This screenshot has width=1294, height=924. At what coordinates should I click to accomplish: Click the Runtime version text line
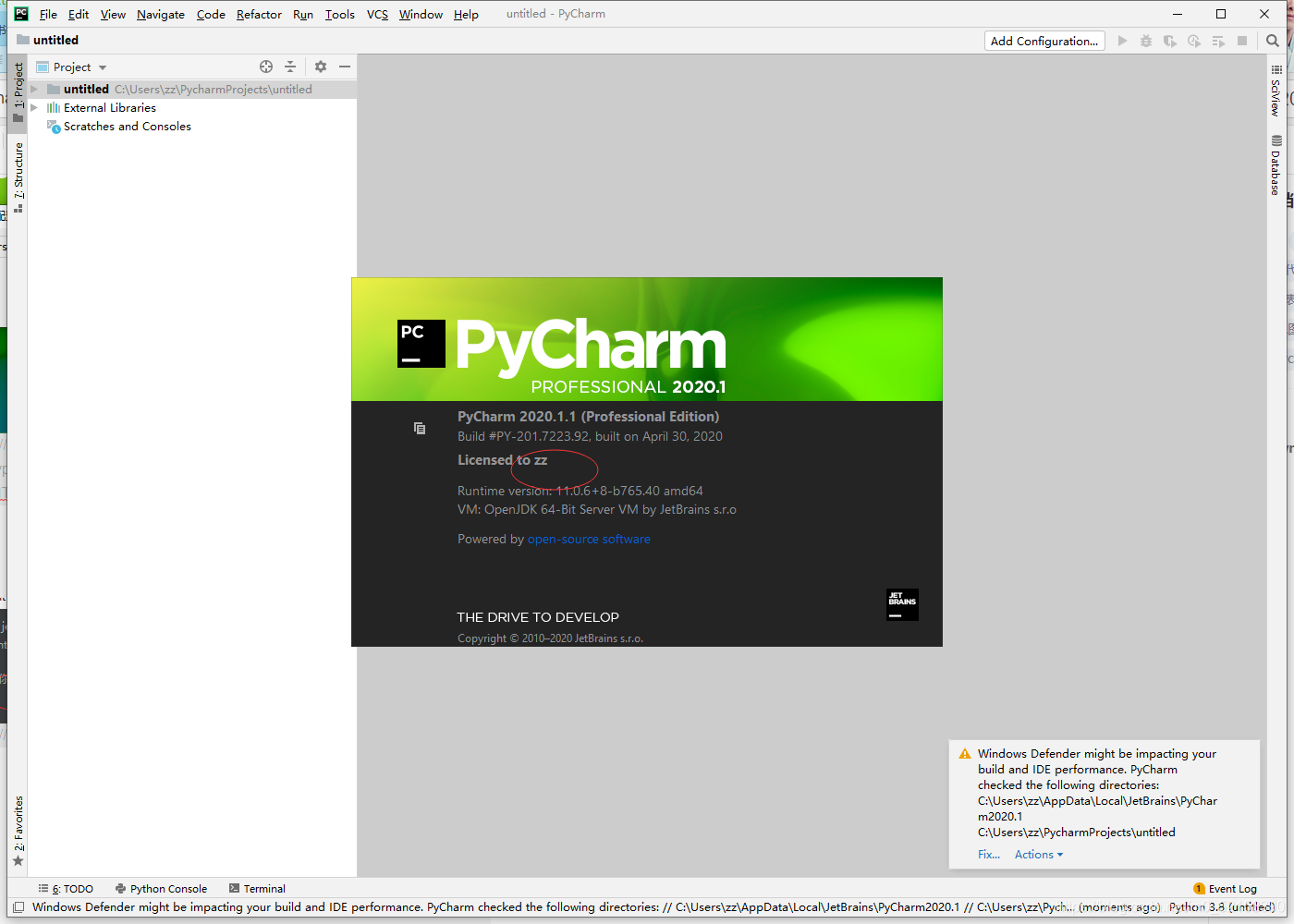(580, 491)
